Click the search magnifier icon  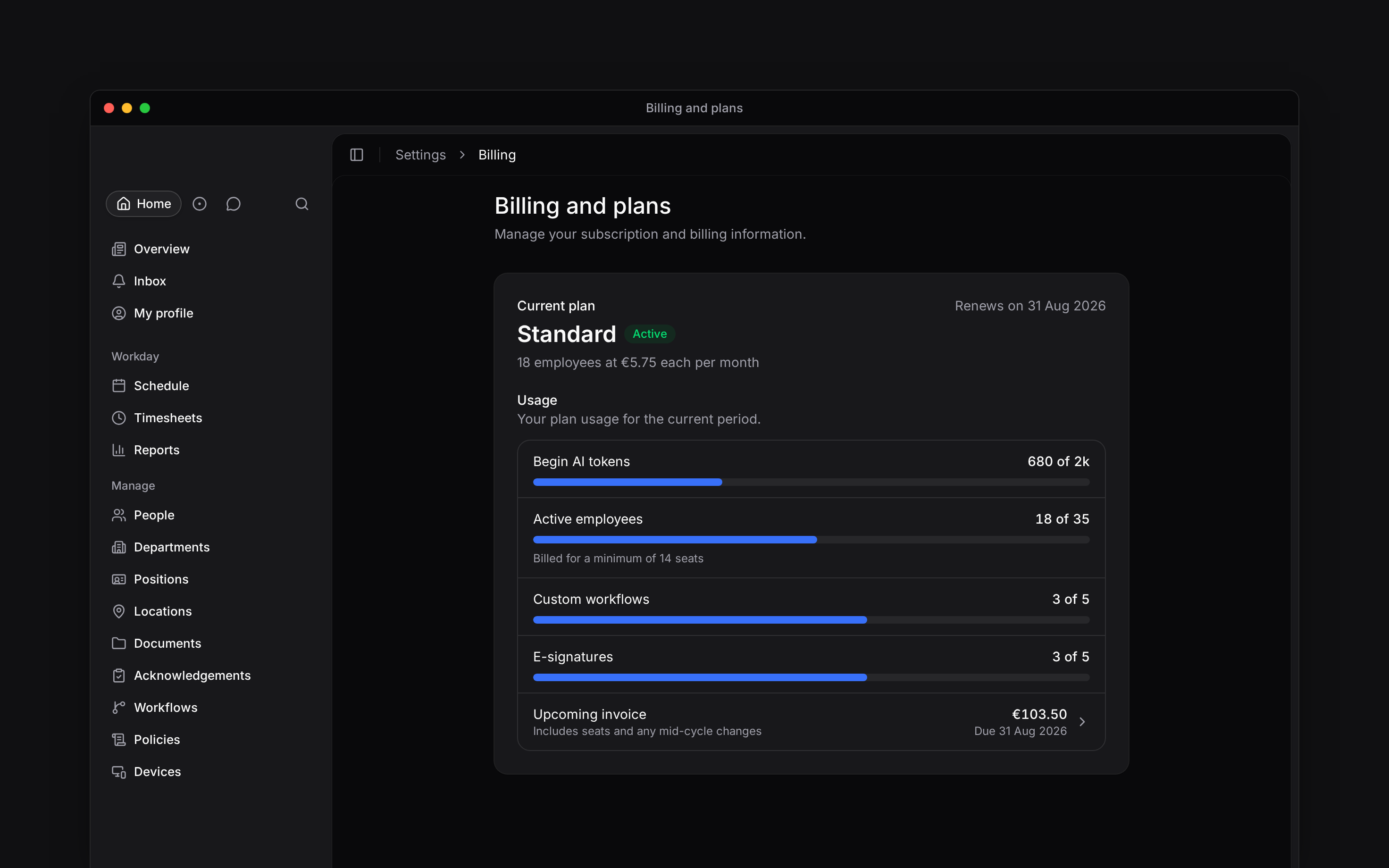[x=302, y=204]
